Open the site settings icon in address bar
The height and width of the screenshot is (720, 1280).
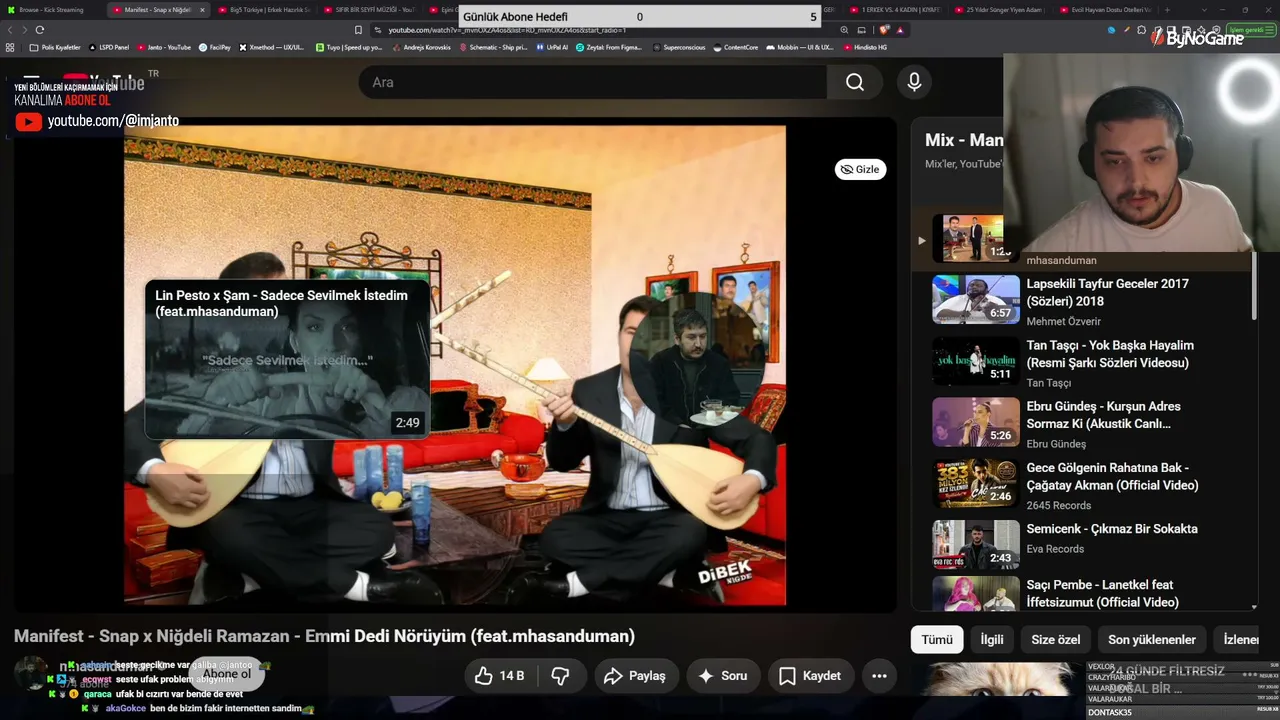pos(378,30)
